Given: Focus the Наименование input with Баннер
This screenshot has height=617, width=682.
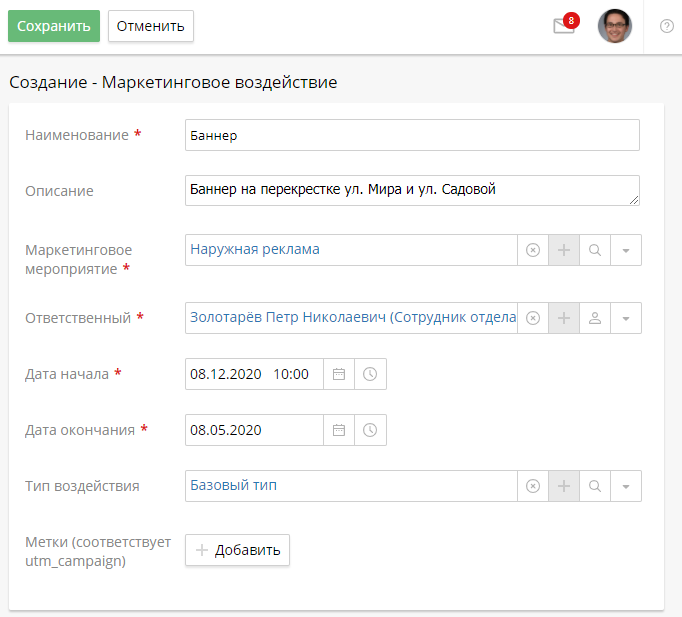Looking at the screenshot, I should click(412, 135).
